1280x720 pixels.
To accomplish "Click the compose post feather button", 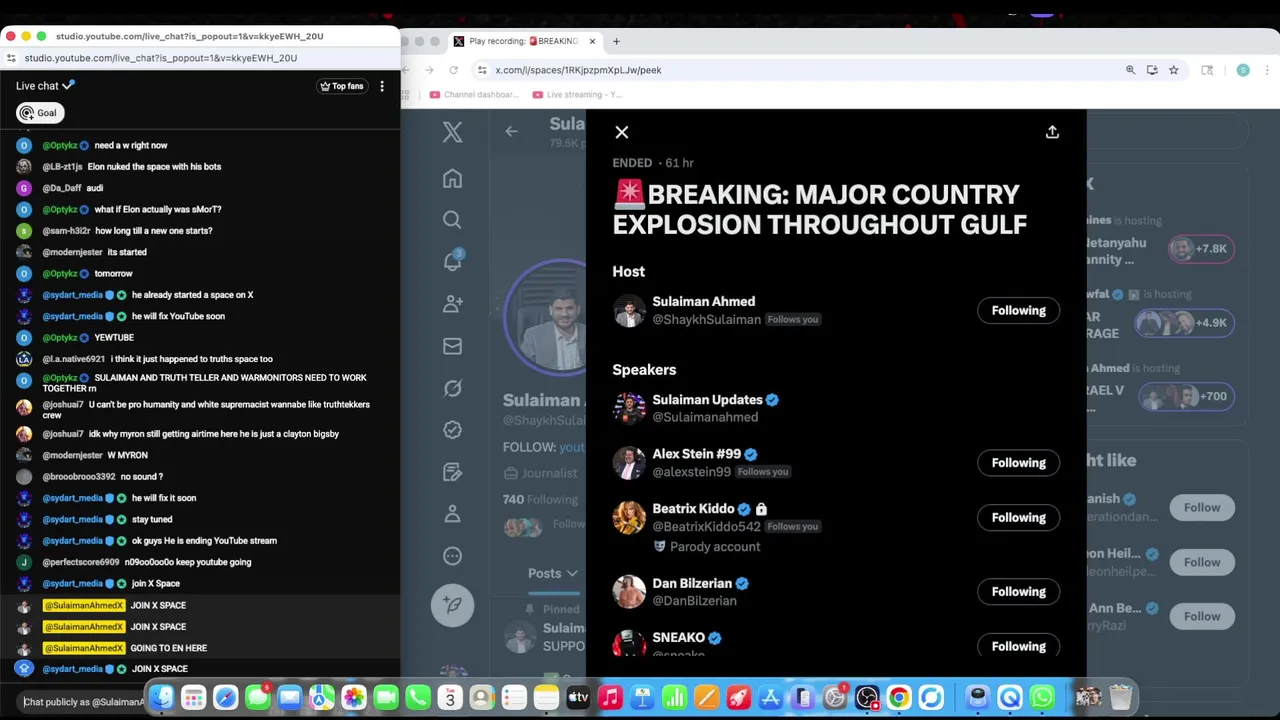I will click(x=452, y=605).
